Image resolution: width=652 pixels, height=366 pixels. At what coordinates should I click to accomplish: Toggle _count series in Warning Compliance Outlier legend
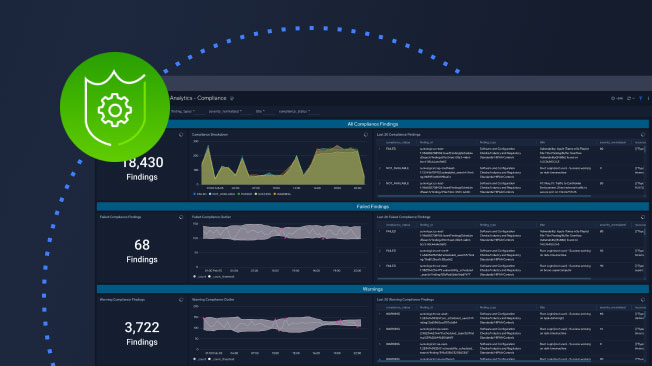click(x=200, y=359)
